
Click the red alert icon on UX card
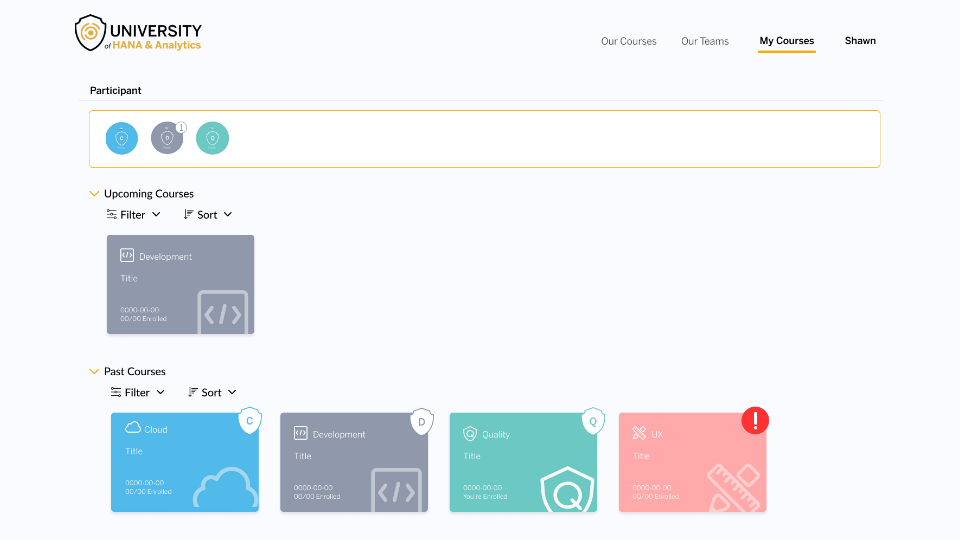755,421
